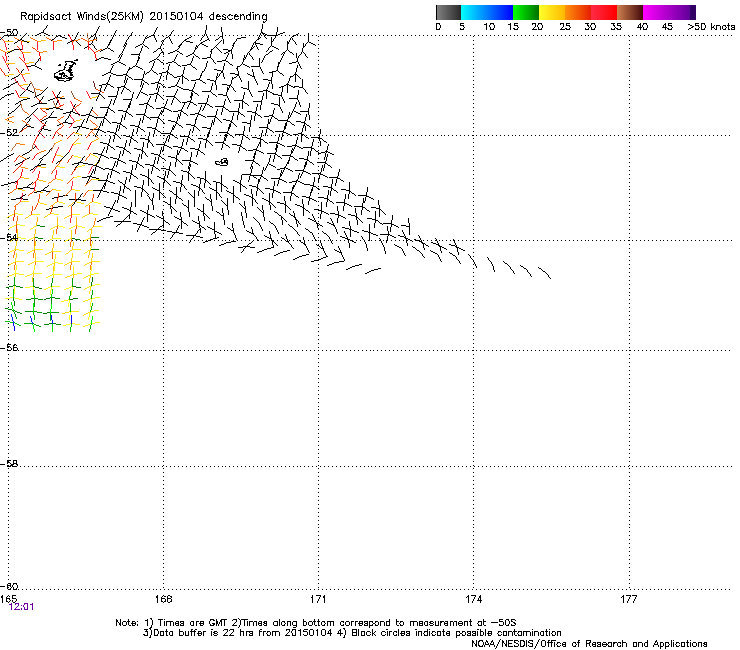Click the legend tick label '40'
The width and height of the screenshot is (740, 650).
pyautogui.click(x=642, y=27)
